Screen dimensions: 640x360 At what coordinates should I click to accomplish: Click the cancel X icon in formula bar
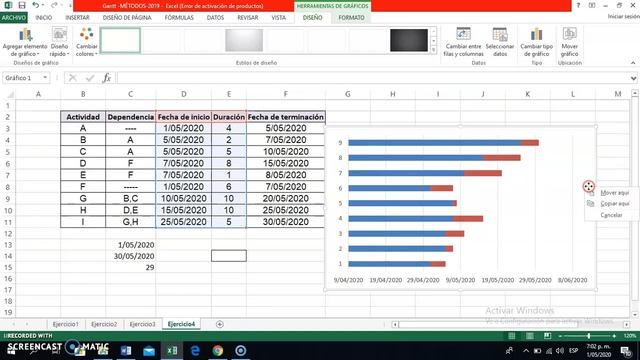click(x=73, y=78)
